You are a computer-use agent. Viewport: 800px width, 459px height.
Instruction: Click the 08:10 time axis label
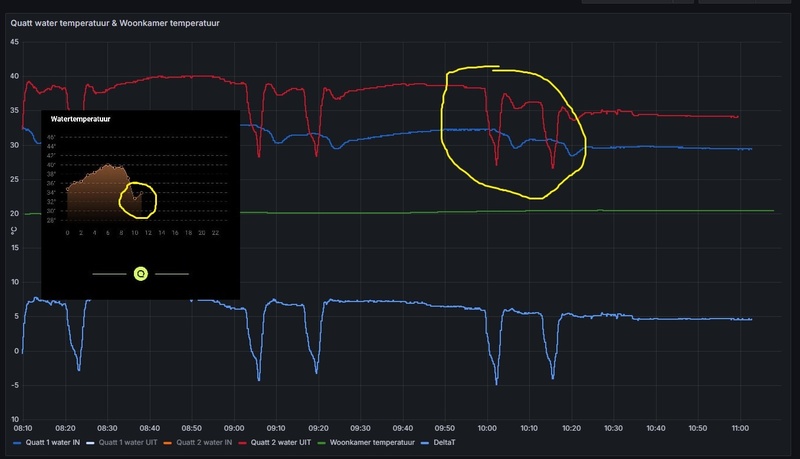click(x=23, y=428)
